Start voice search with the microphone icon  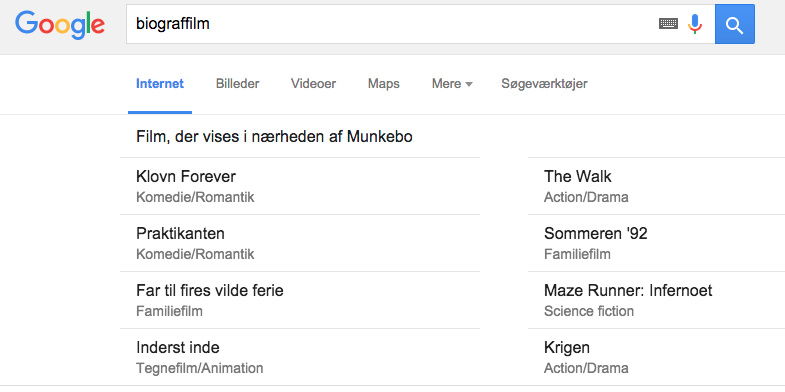point(694,24)
